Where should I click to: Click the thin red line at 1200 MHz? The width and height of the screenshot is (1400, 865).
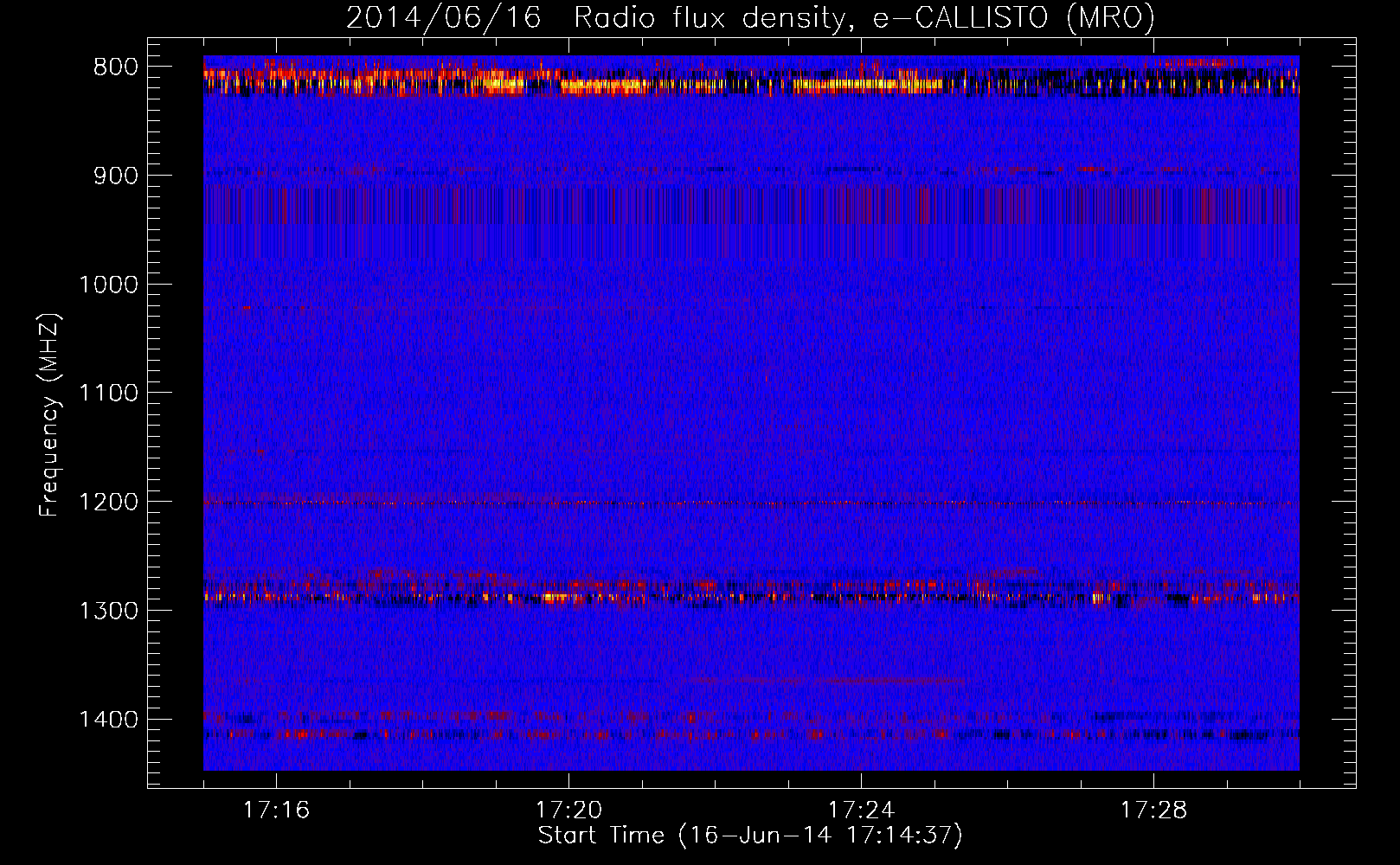pyautogui.click(x=751, y=503)
